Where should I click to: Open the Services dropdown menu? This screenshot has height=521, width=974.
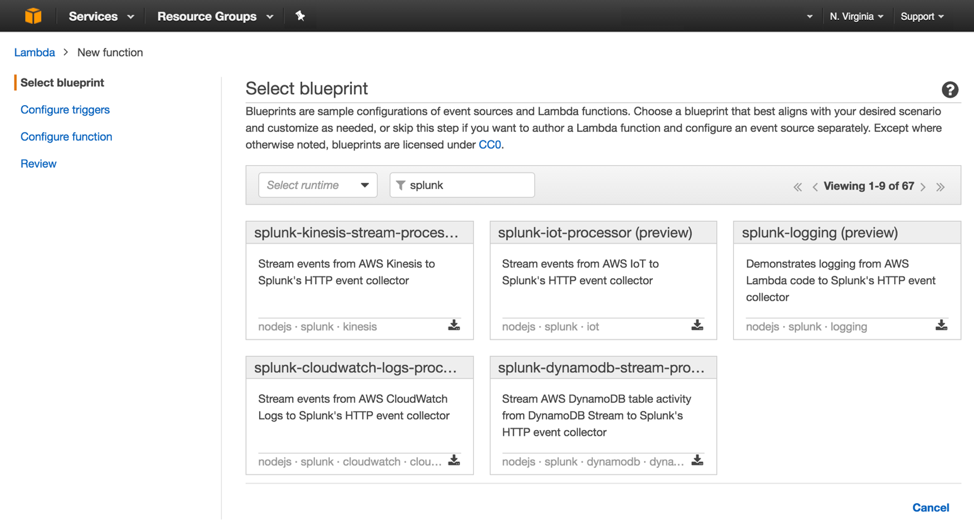(101, 16)
